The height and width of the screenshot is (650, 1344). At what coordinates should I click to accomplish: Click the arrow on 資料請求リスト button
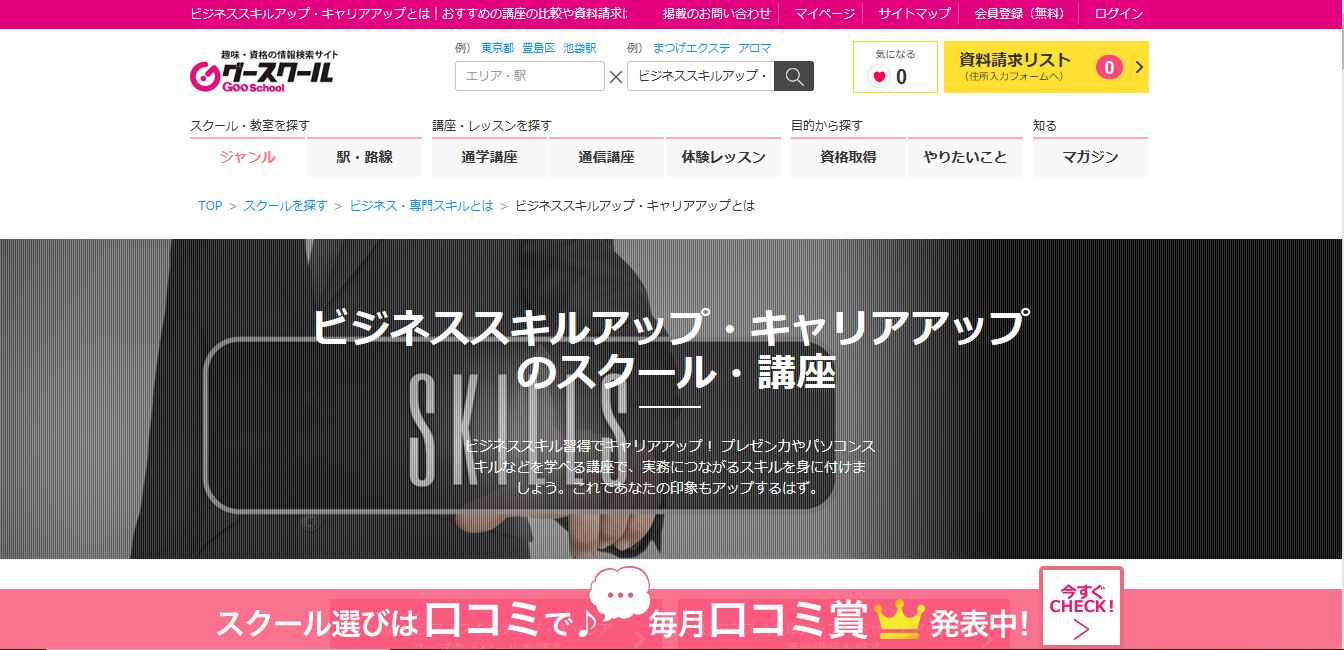[1138, 67]
